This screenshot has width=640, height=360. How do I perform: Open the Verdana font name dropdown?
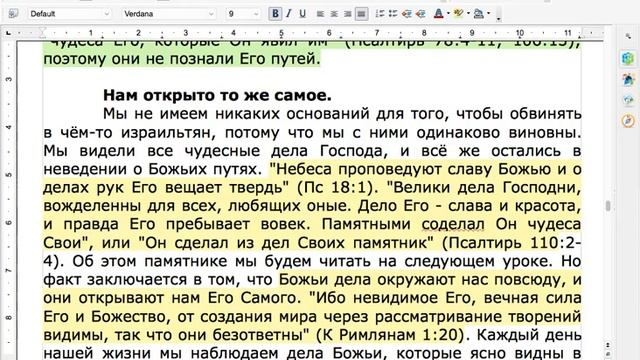pyautogui.click(x=211, y=14)
